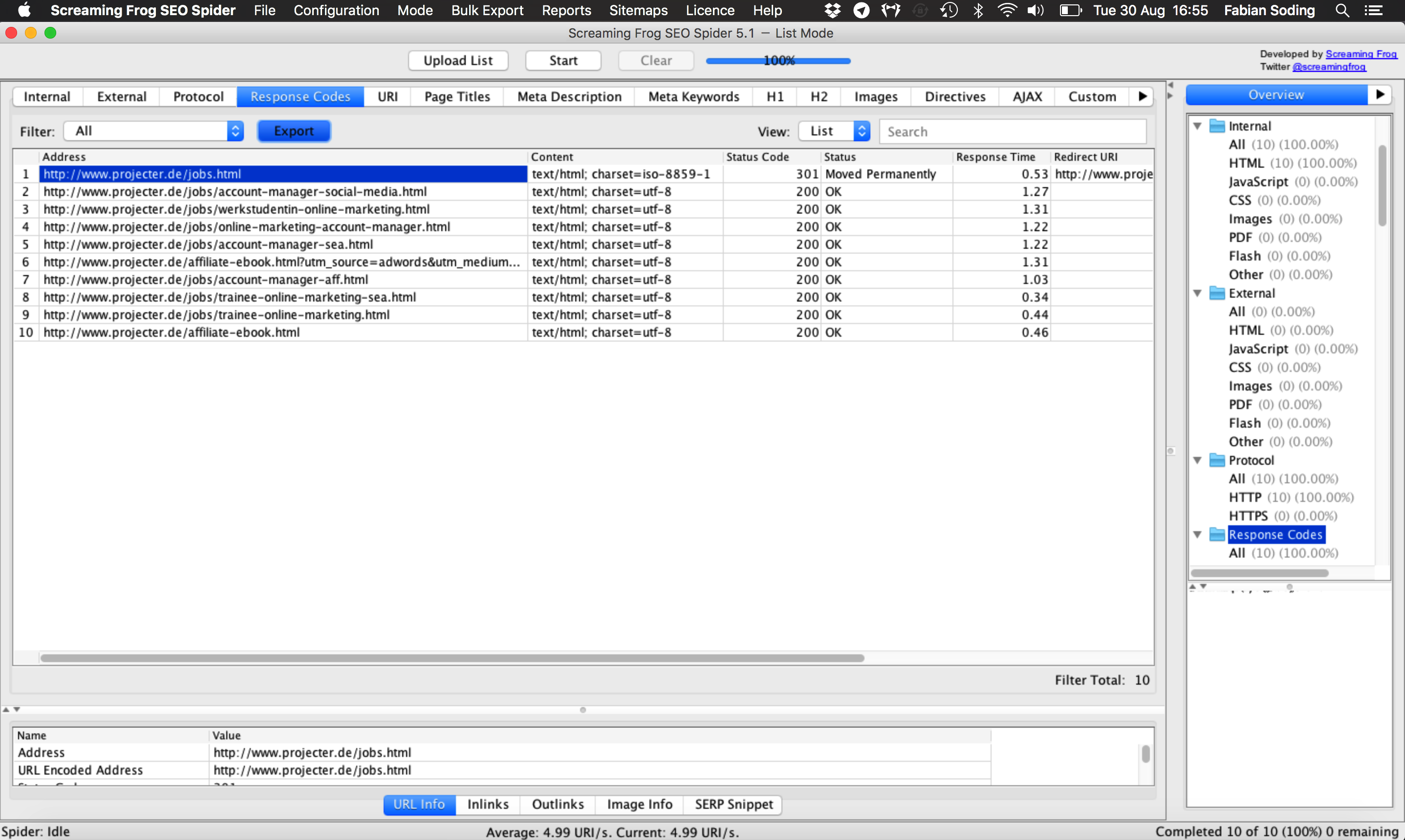Image resolution: width=1405 pixels, height=840 pixels.
Task: Open the Inlinks bottom tab
Action: point(487,804)
